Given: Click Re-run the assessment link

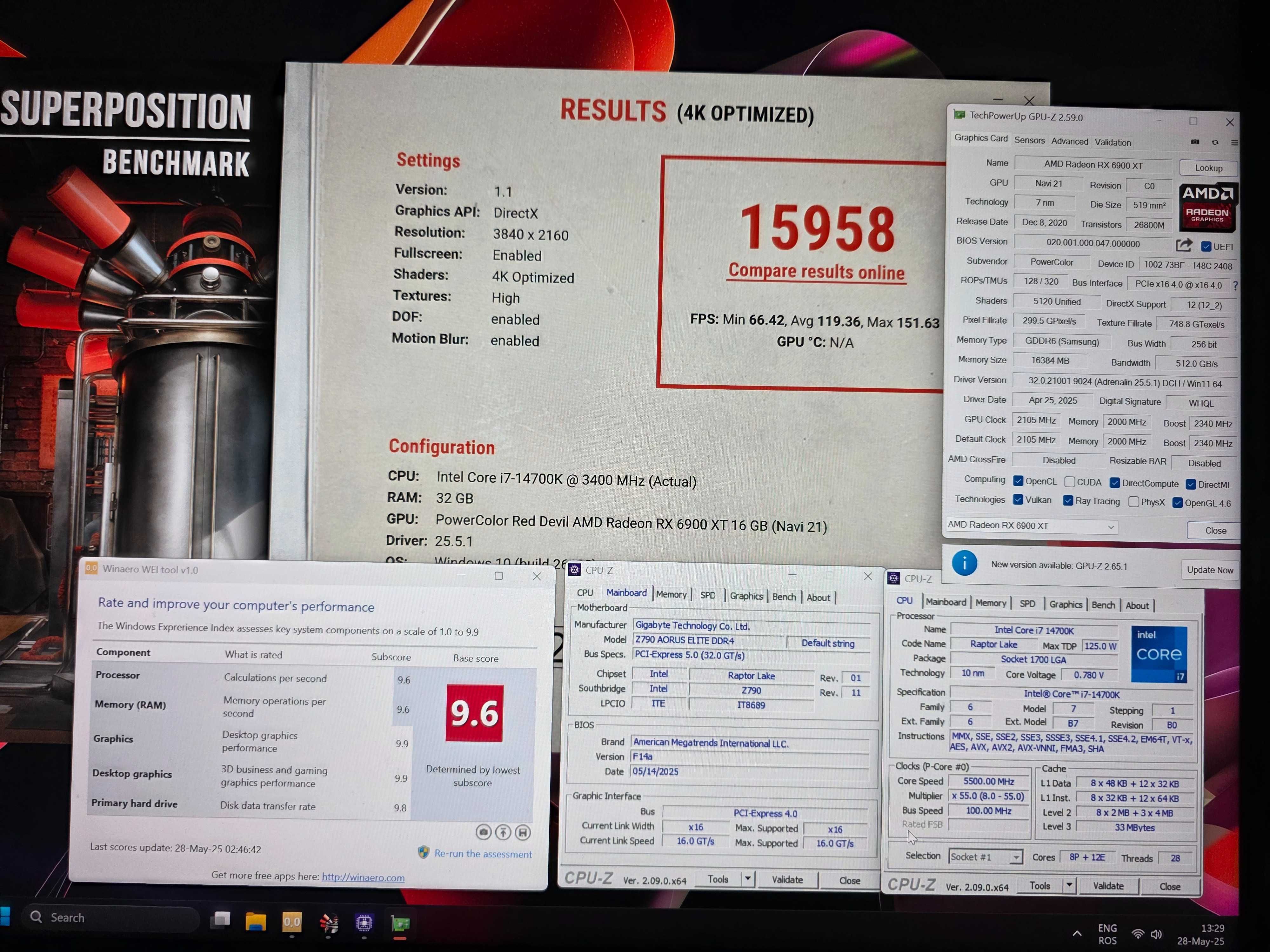Looking at the screenshot, I should click(483, 853).
